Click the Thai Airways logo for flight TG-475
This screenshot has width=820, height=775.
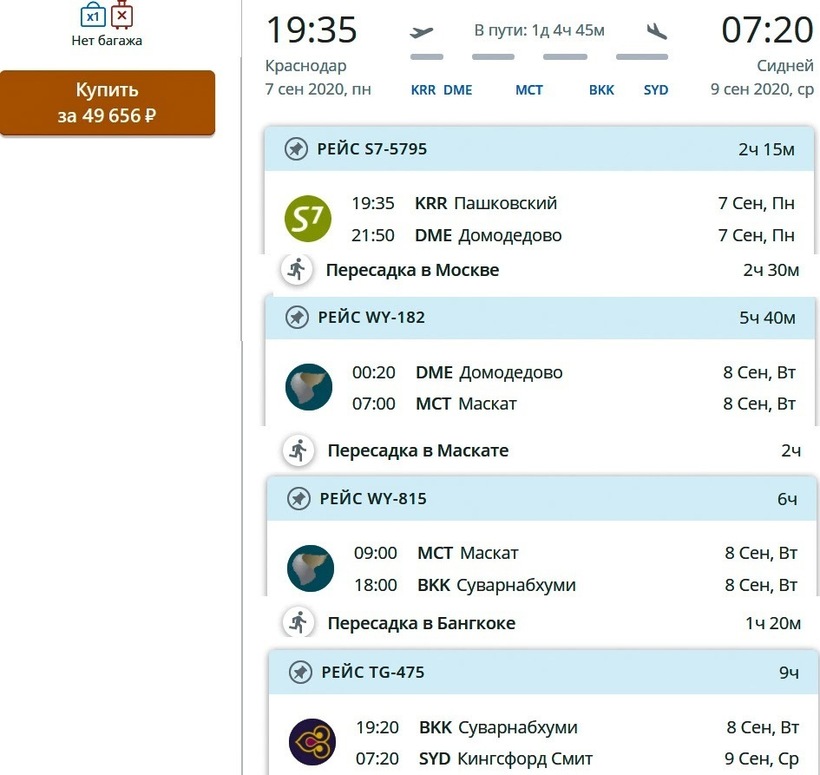(312, 742)
